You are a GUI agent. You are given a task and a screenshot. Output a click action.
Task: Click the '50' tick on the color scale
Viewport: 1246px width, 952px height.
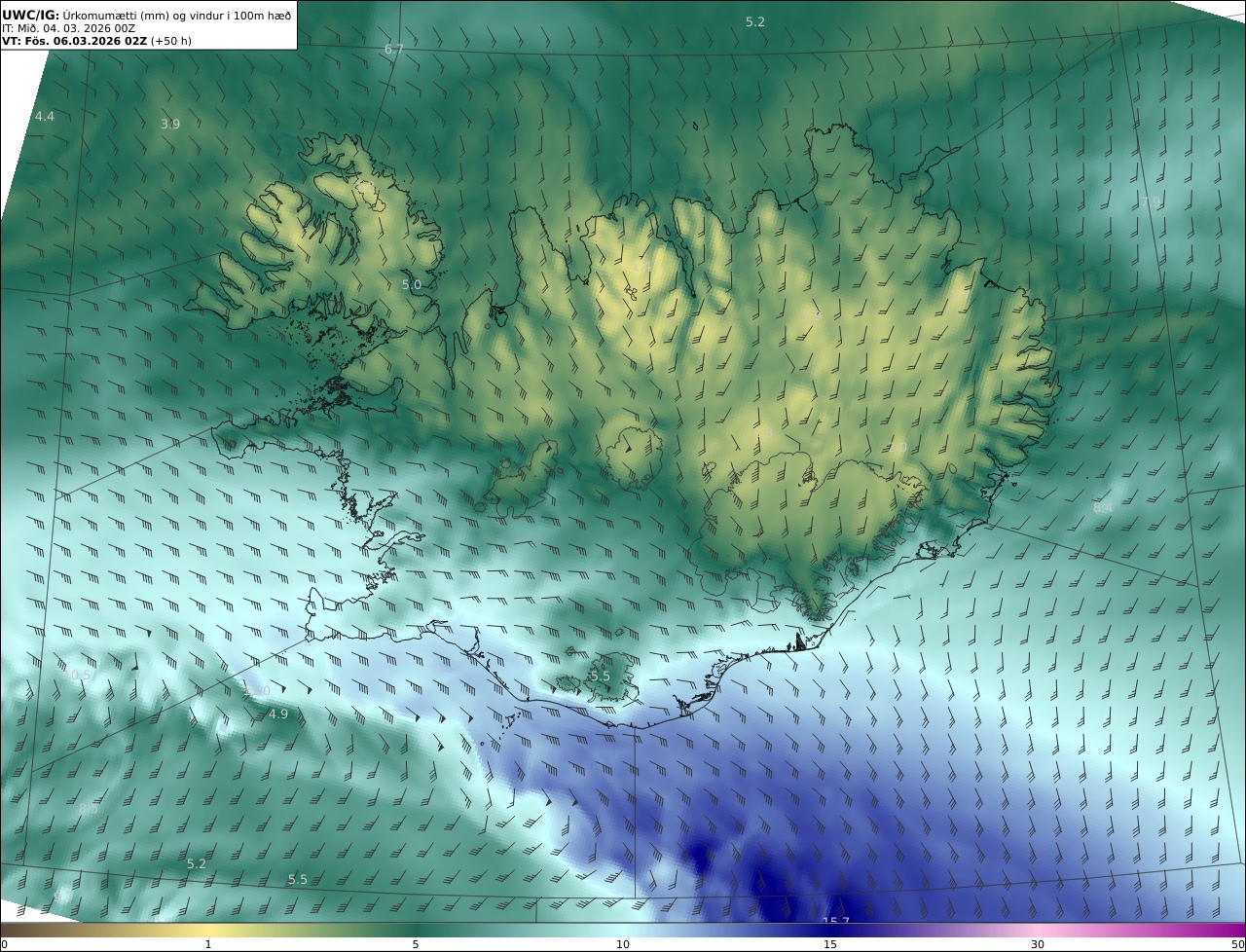[x=1237, y=944]
